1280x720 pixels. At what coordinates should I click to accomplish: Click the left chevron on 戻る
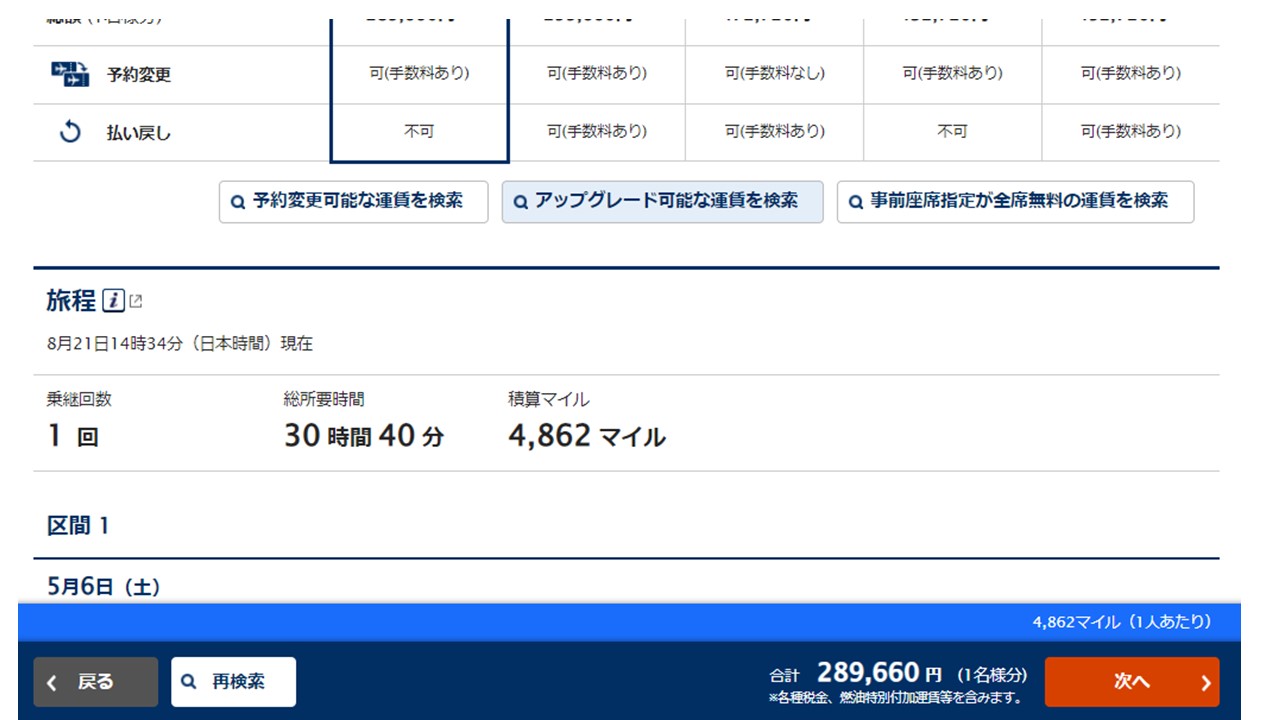click(52, 682)
